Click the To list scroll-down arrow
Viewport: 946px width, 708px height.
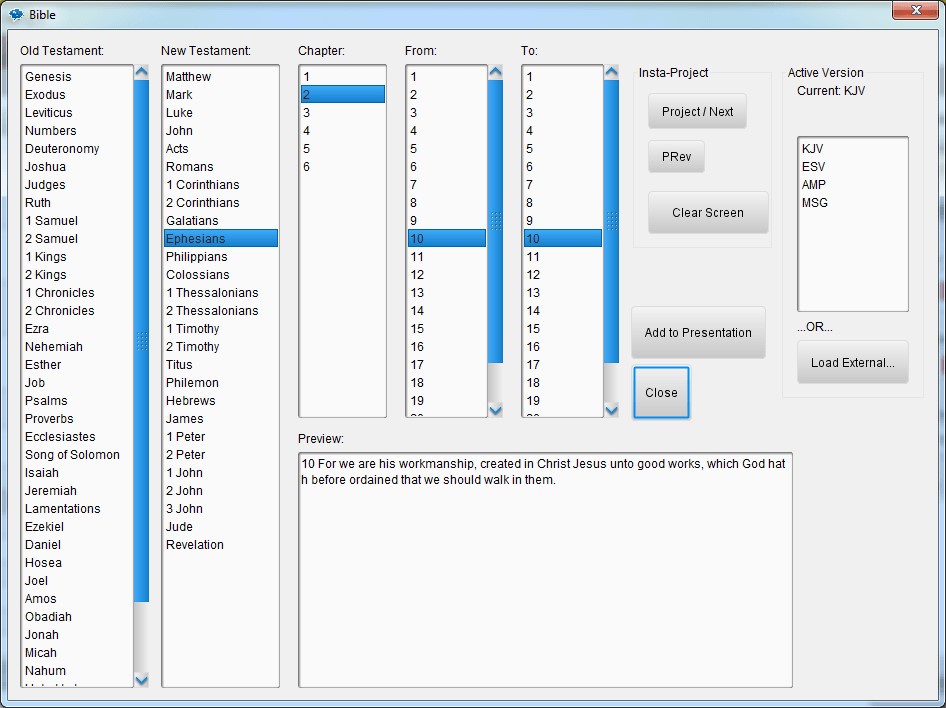point(611,409)
